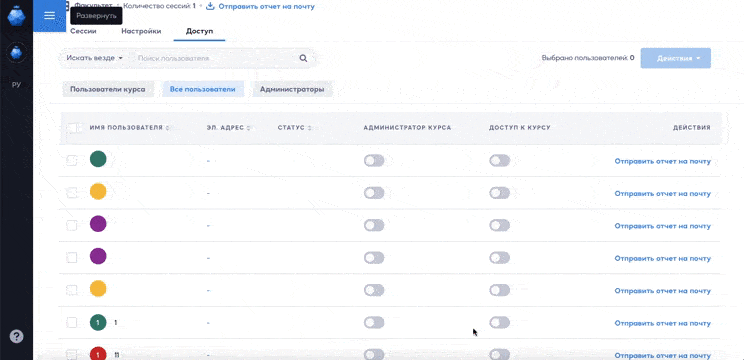The image size is (744, 360).
Task: Select the Администраторы filter button
Action: click(292, 89)
